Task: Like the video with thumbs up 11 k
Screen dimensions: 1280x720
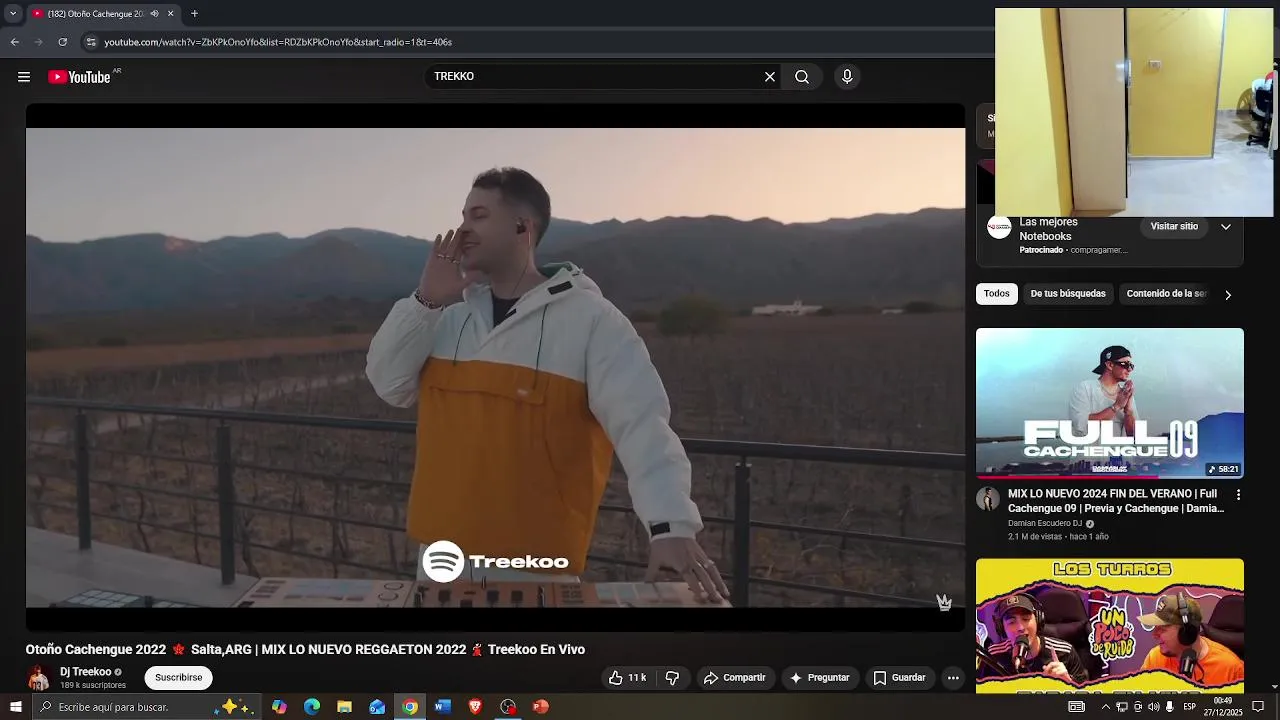Action: pyautogui.click(x=627, y=678)
